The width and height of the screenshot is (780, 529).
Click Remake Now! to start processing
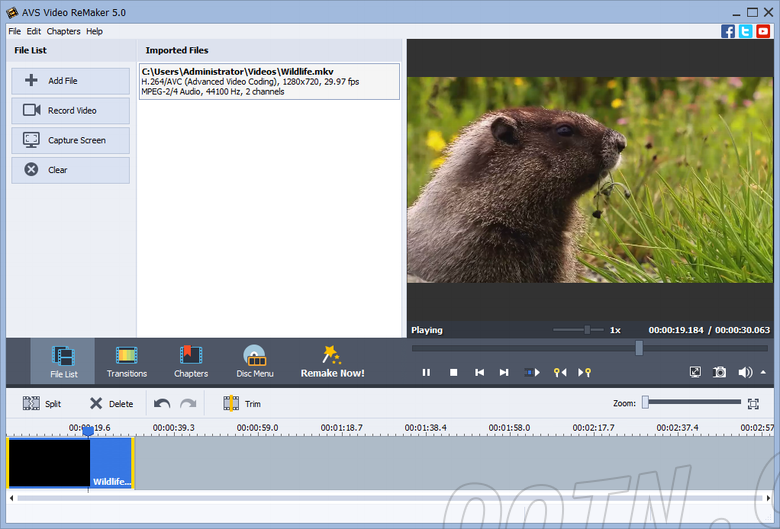coord(332,361)
